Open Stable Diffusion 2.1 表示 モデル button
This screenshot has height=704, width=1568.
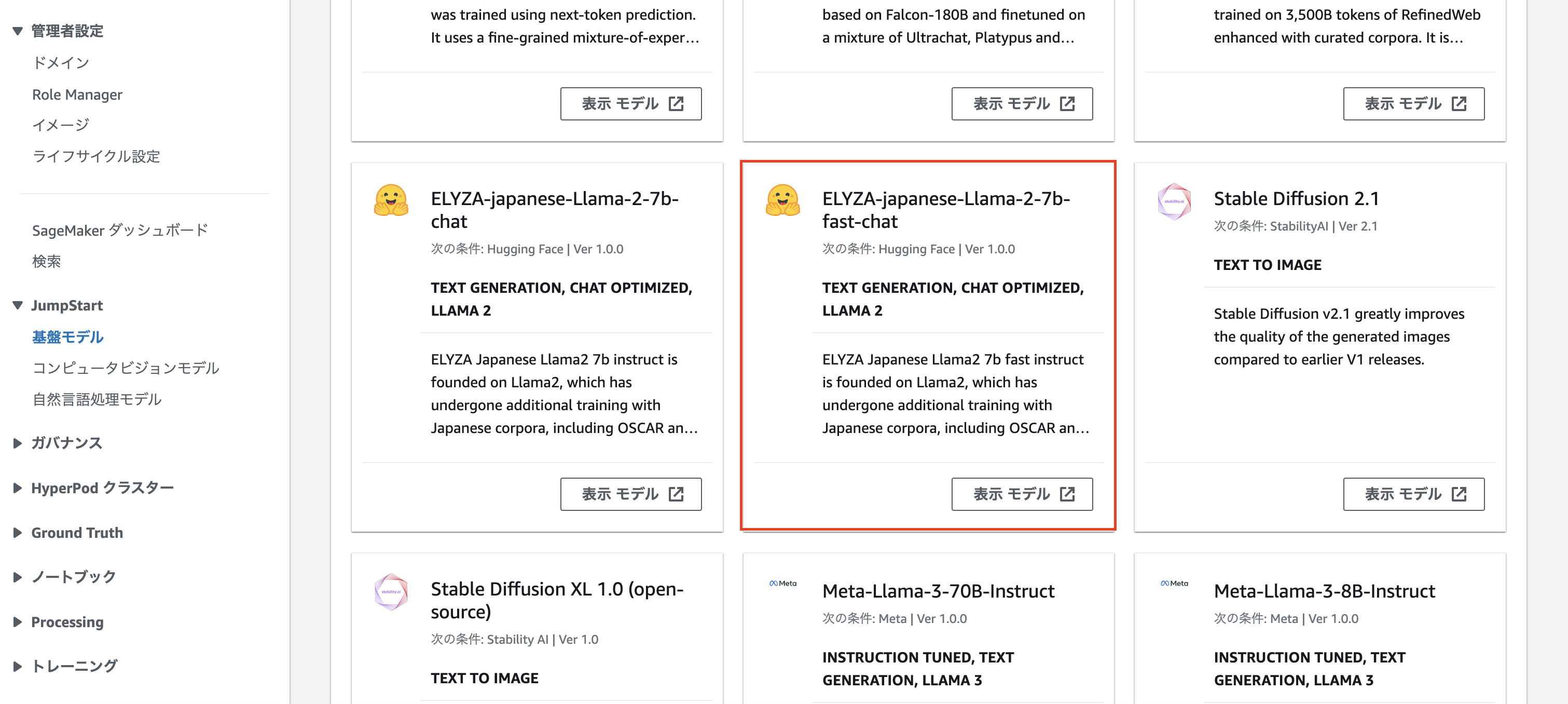[x=1413, y=494]
